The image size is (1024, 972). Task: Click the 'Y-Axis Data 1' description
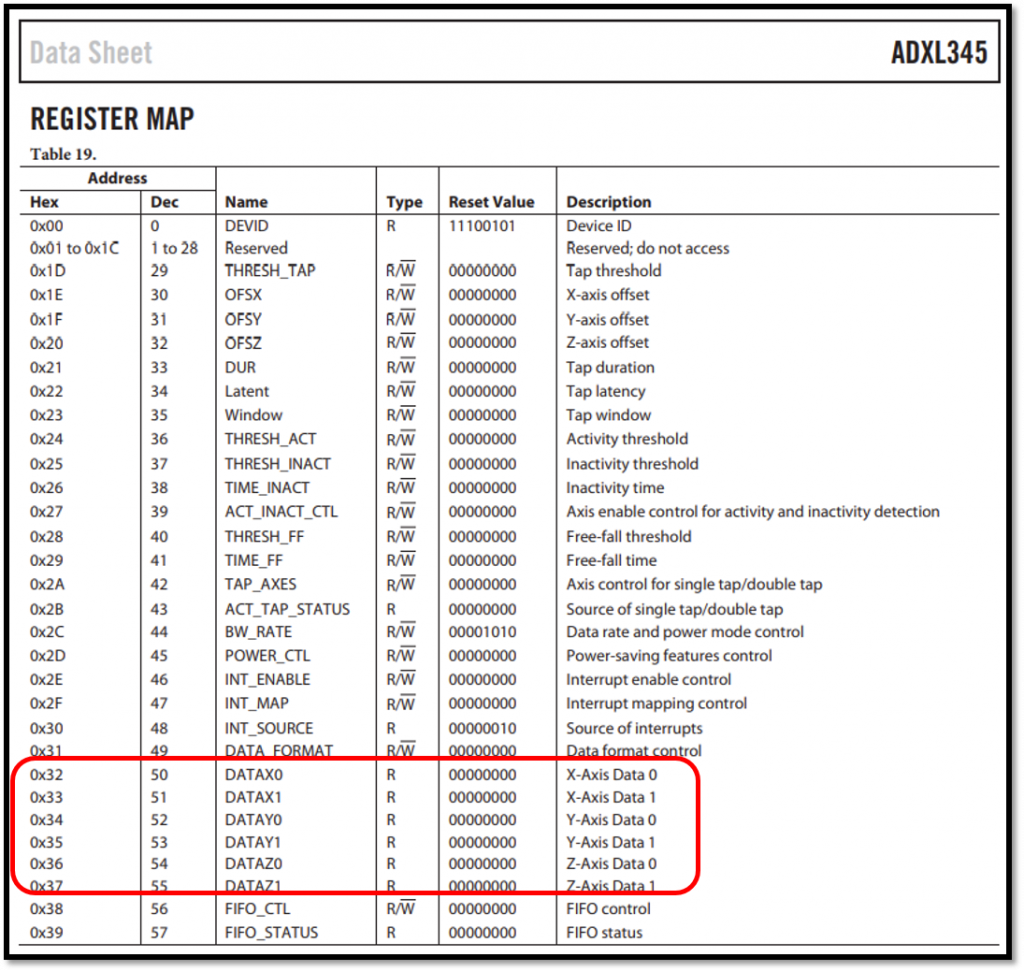(611, 843)
